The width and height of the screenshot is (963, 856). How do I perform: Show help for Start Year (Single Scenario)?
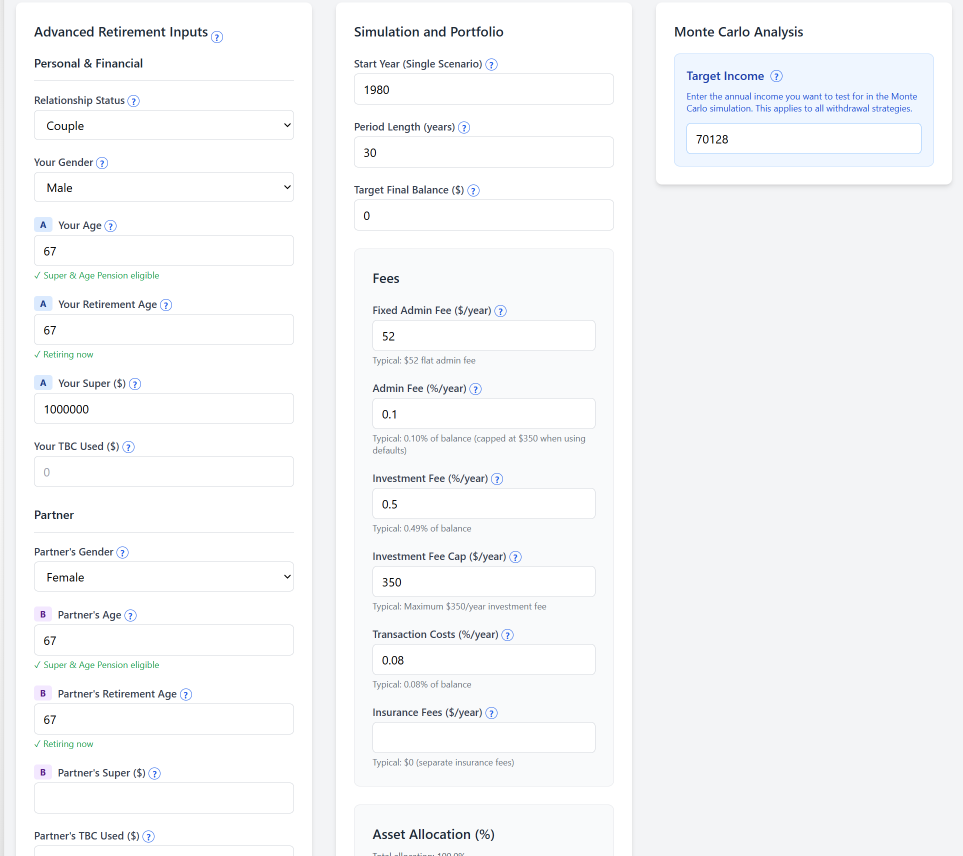[x=491, y=65]
